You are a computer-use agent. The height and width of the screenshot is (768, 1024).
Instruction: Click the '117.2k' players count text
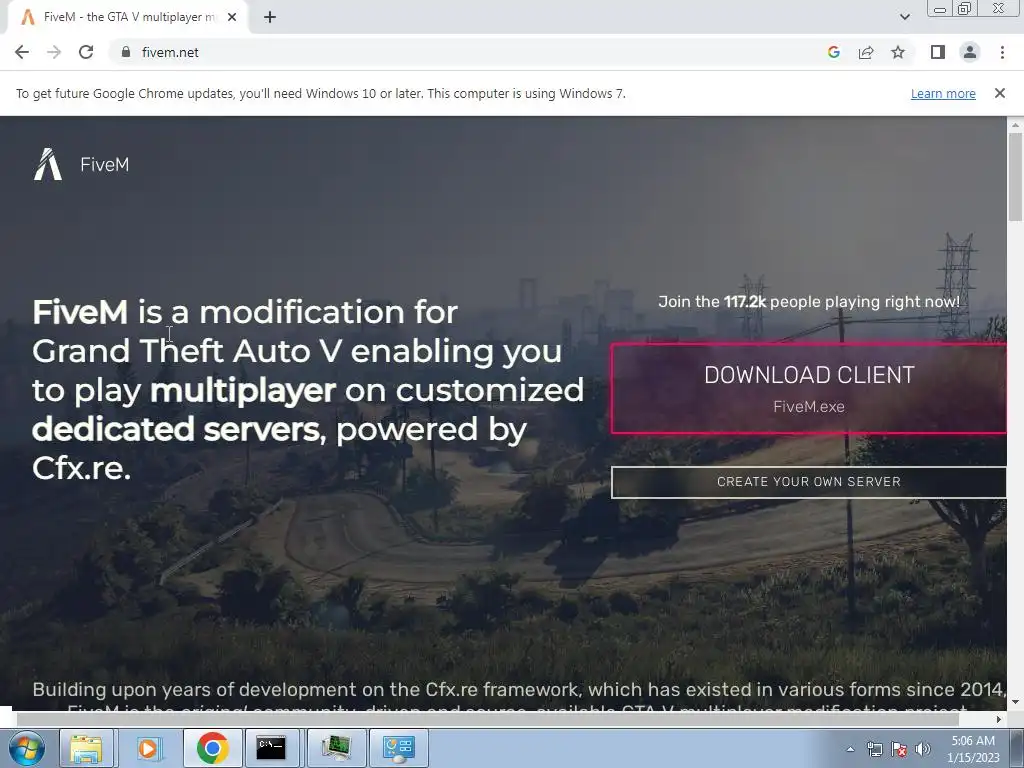(x=744, y=302)
